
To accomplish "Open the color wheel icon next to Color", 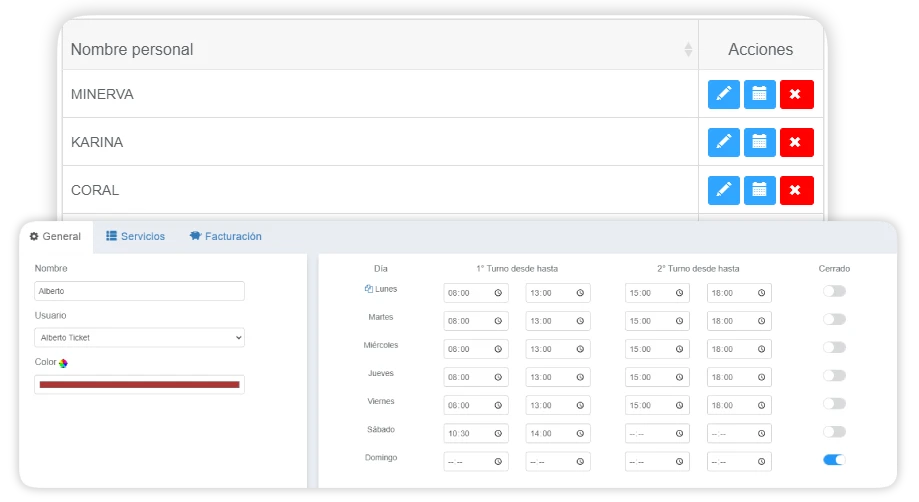I will tap(63, 363).
